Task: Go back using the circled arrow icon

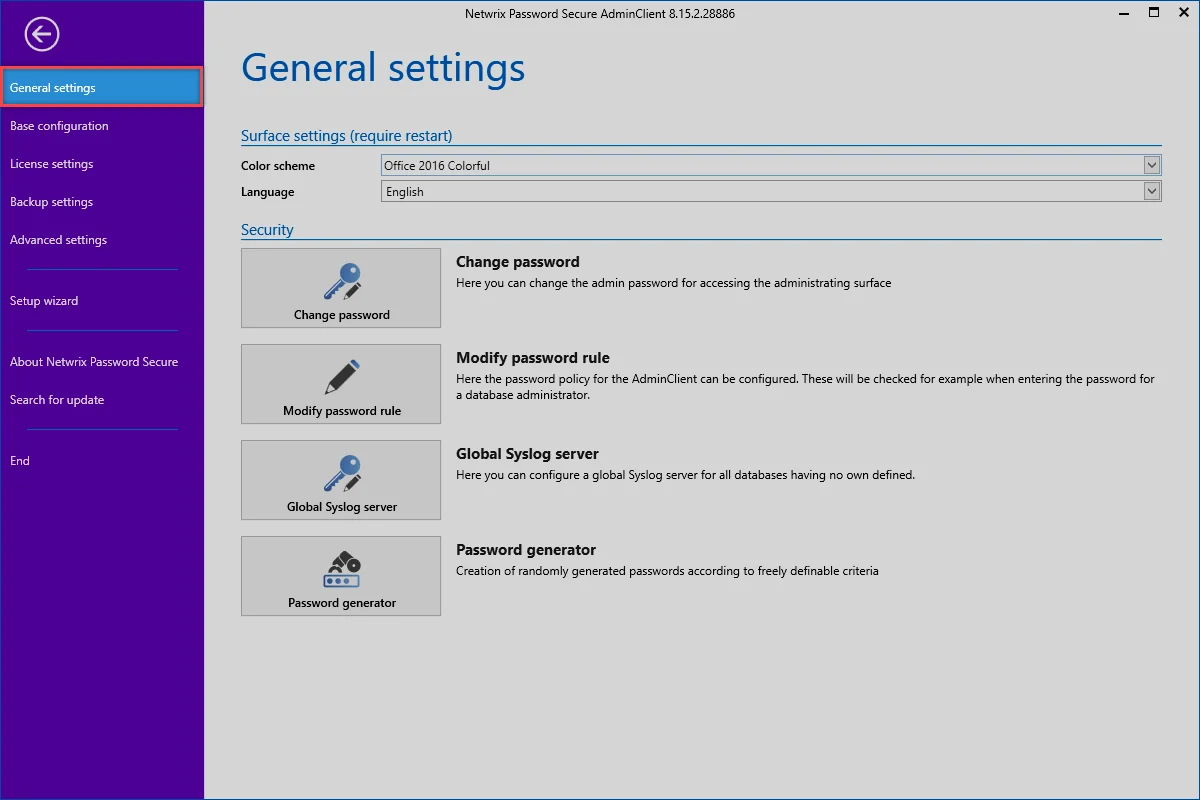Action: pos(42,35)
